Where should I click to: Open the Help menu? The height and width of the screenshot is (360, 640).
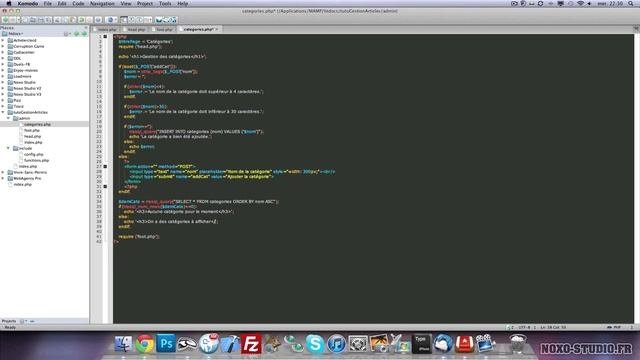182,3
